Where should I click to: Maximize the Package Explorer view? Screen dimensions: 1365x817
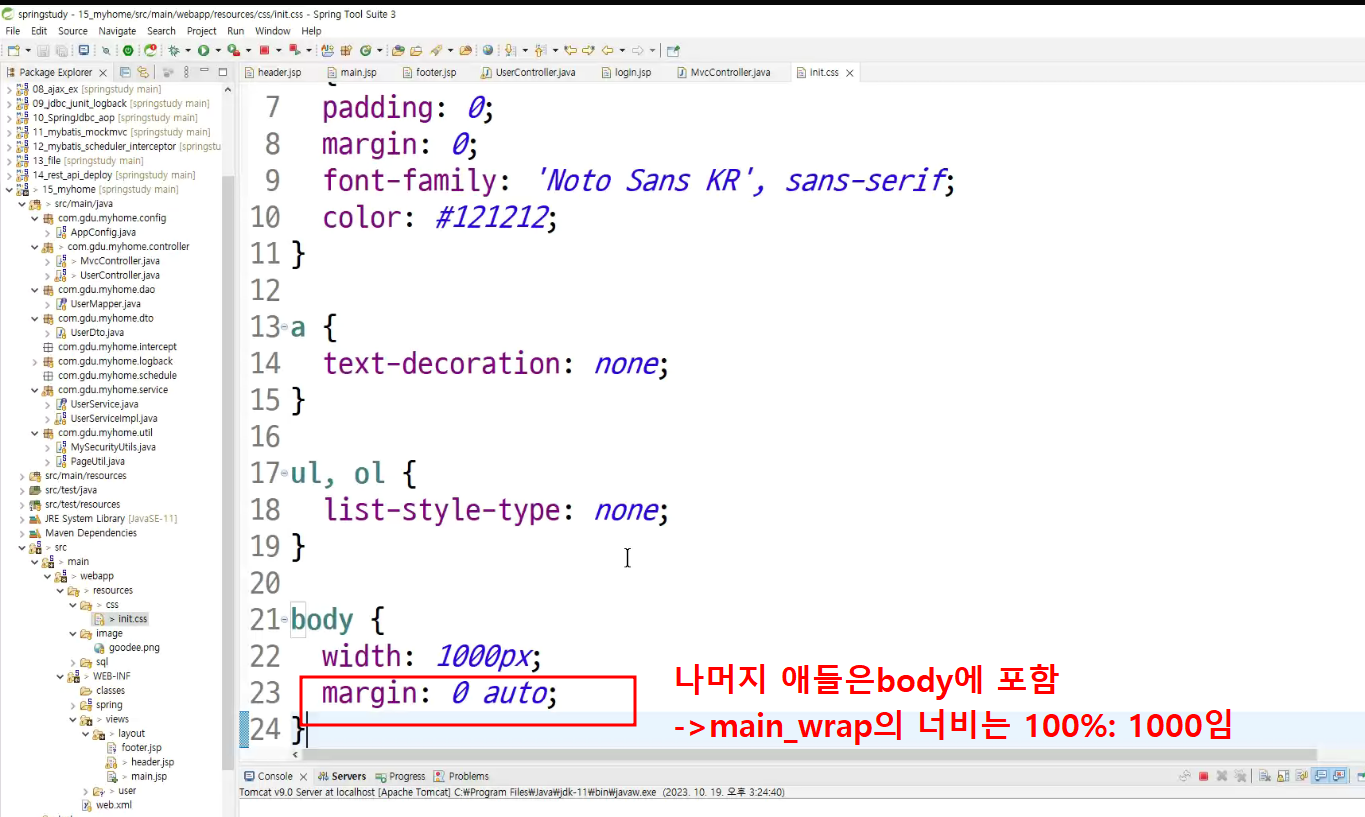point(222,72)
